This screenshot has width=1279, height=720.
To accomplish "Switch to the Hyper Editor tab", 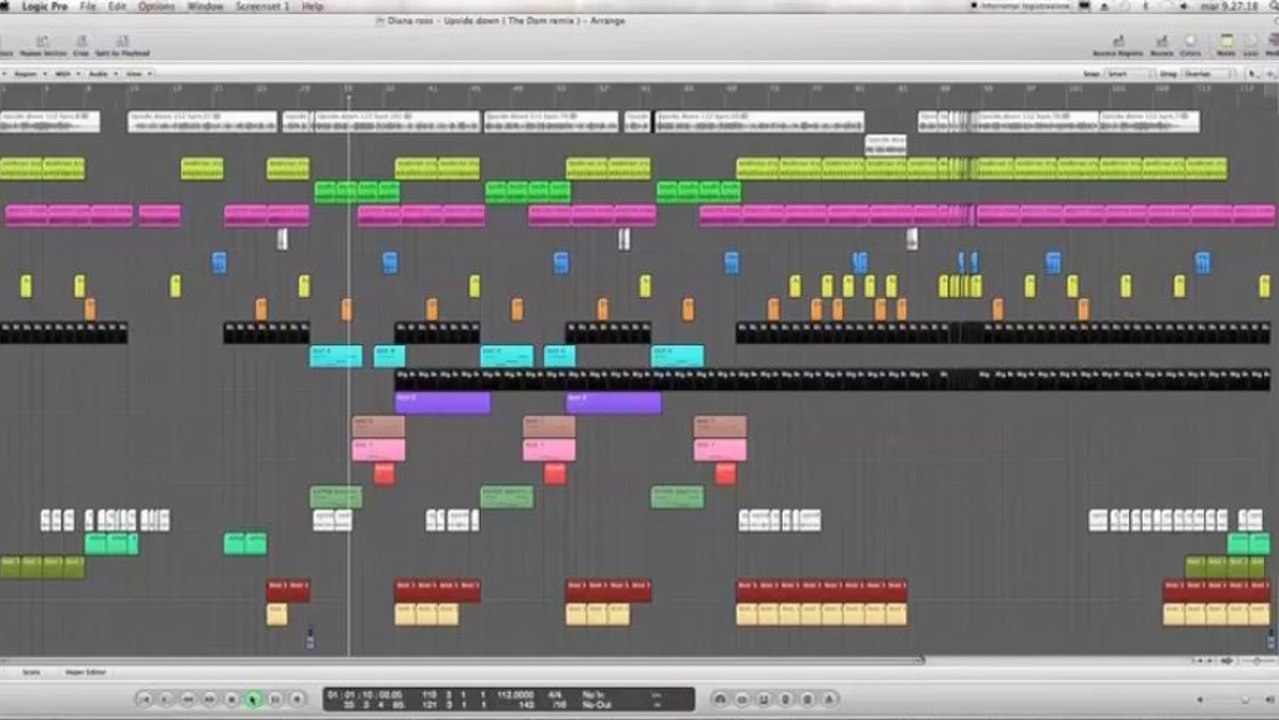I will [85, 672].
